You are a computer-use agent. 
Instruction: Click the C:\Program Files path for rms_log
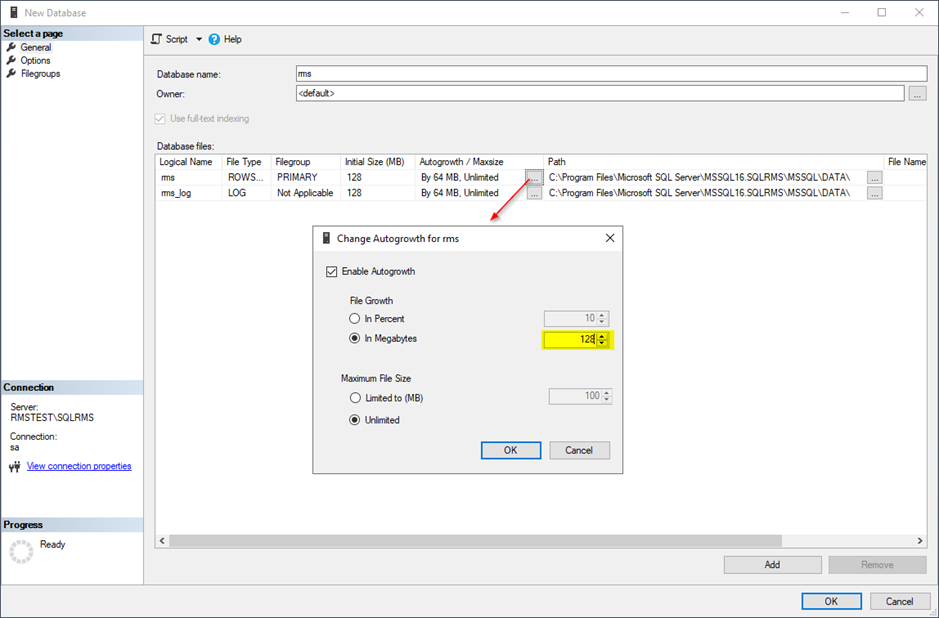(699, 193)
